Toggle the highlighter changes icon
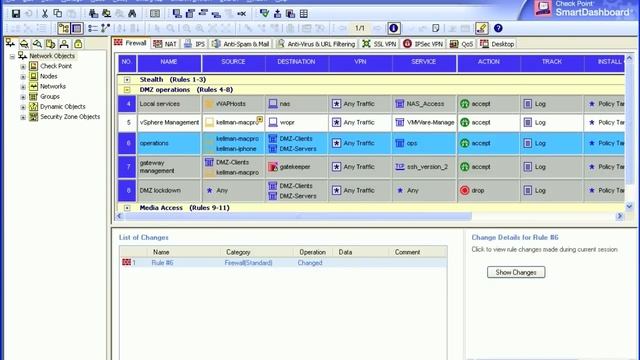 (x=482, y=28)
